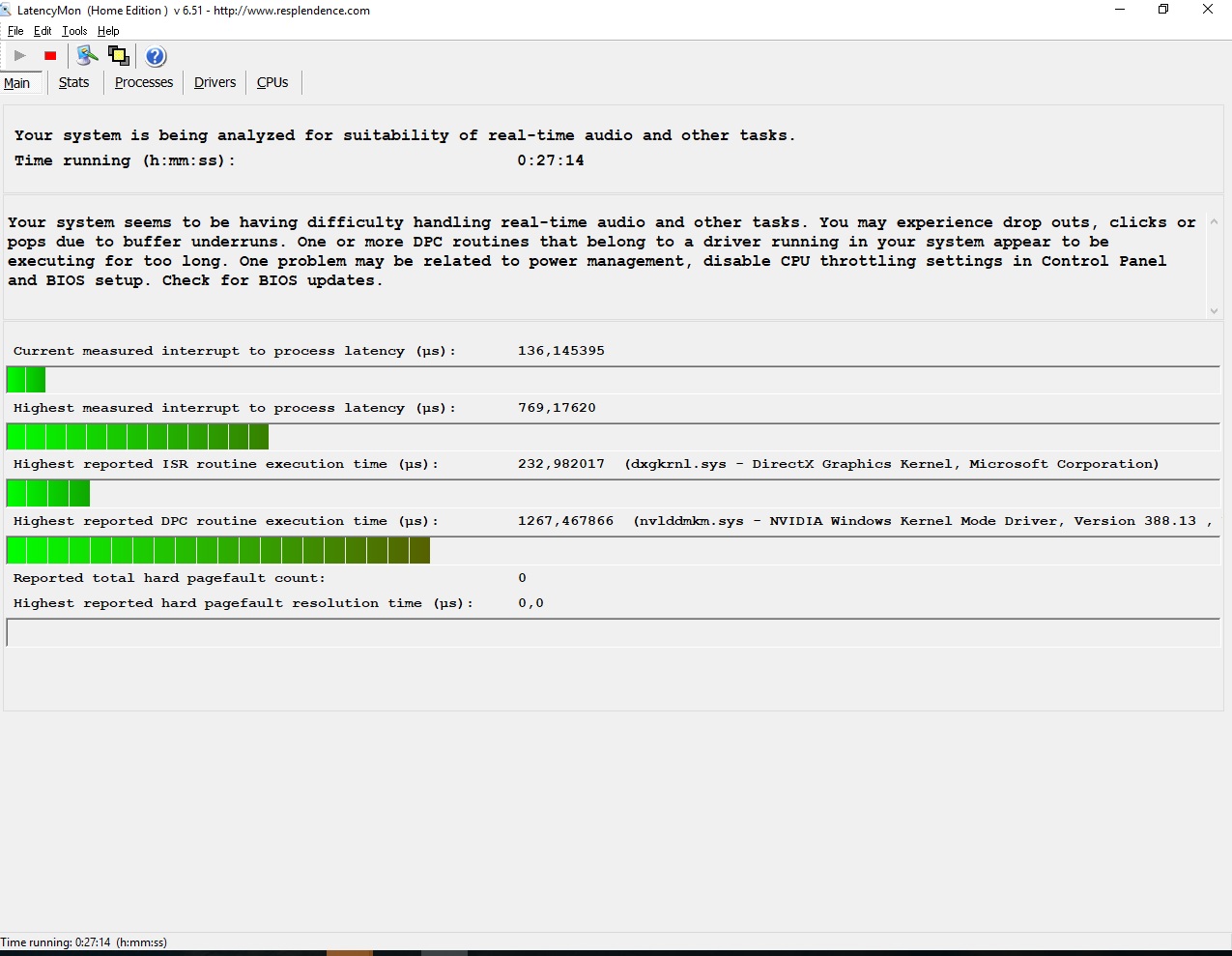Click the conclusion text scroll down arrow
The width and height of the screenshot is (1232, 956).
[x=1214, y=310]
